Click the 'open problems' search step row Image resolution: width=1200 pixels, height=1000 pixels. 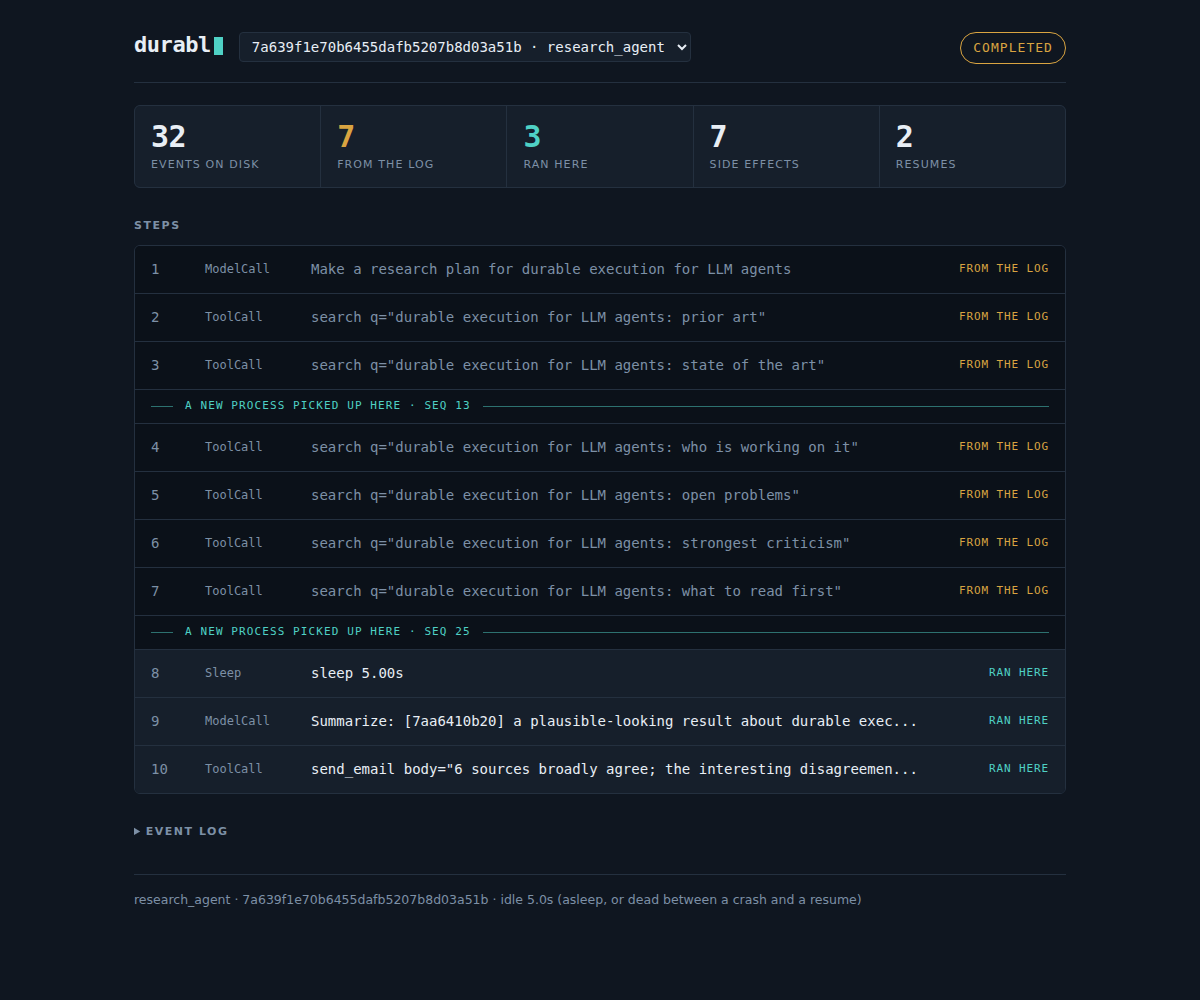tap(600, 495)
